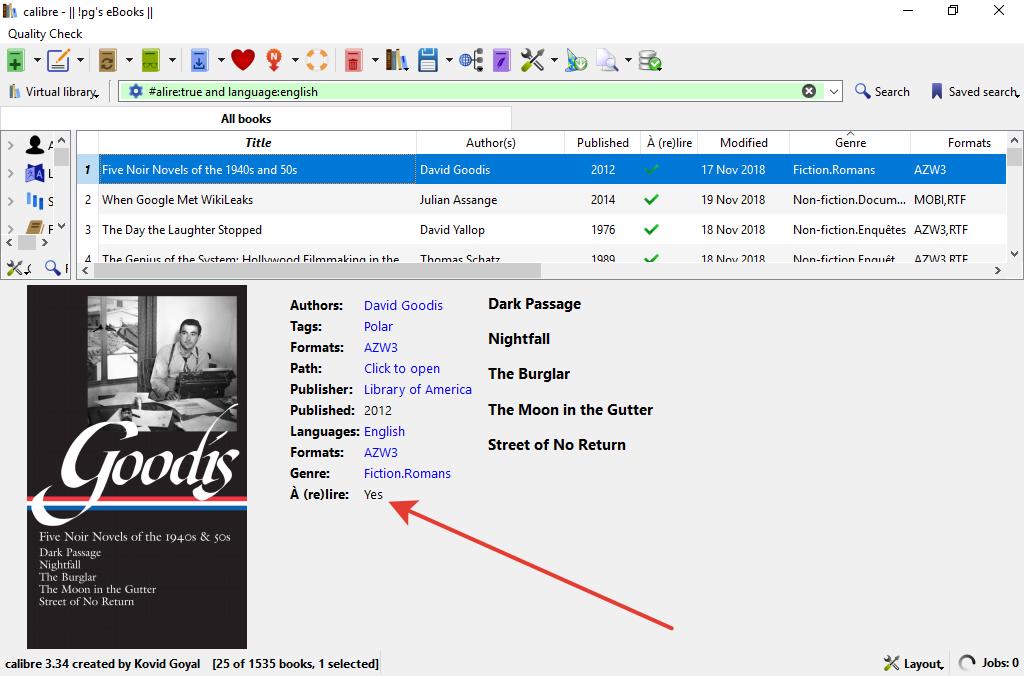Sort by the Published column header
This screenshot has width=1024, height=676.
tap(602, 142)
